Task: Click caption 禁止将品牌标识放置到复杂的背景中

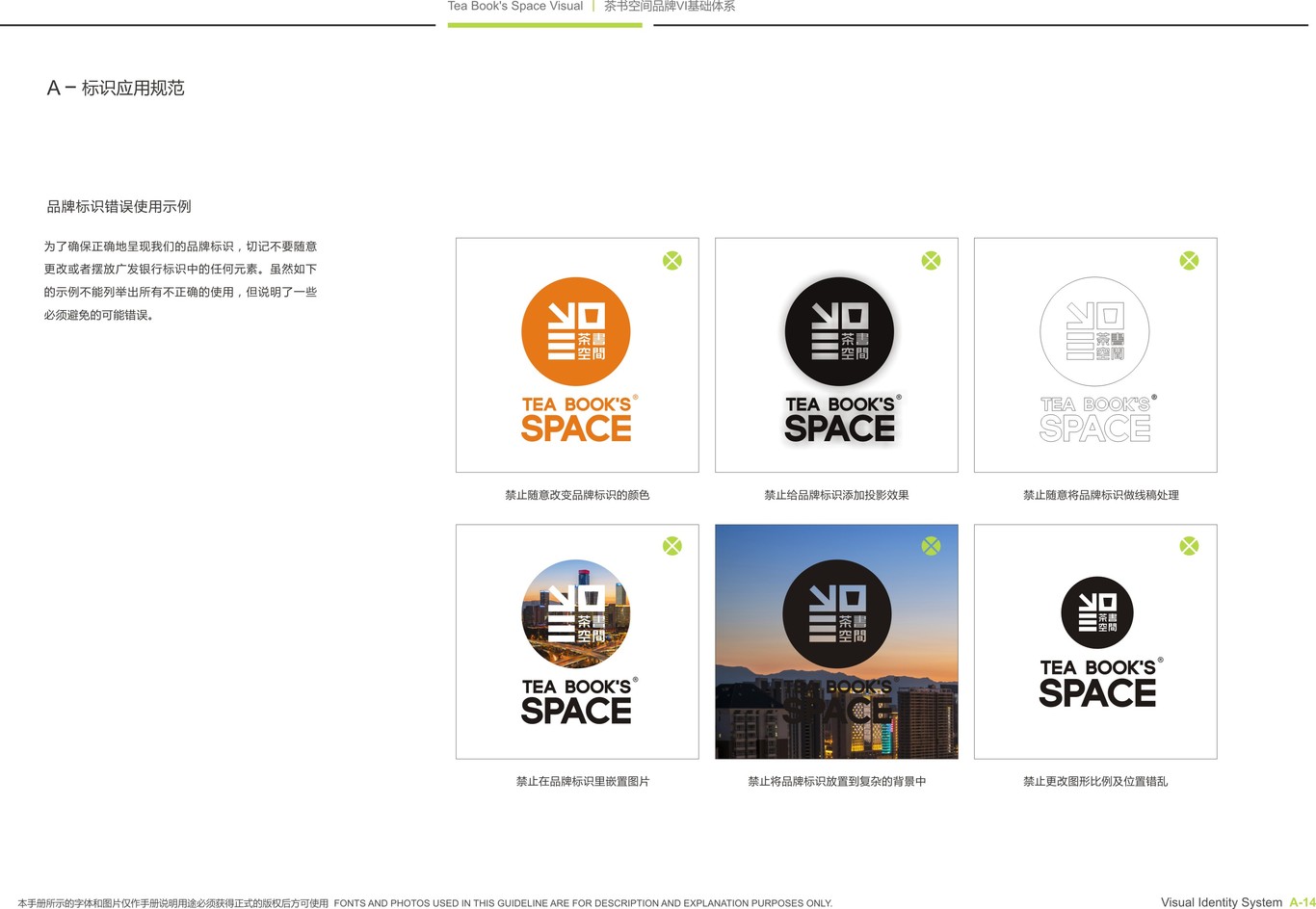Action: coord(836,781)
